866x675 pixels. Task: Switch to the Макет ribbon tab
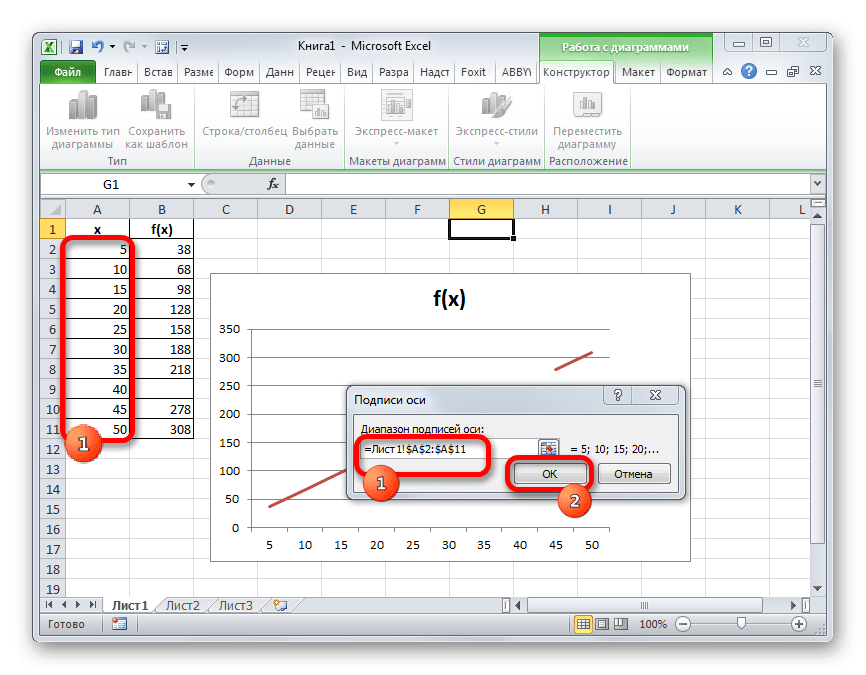click(638, 72)
